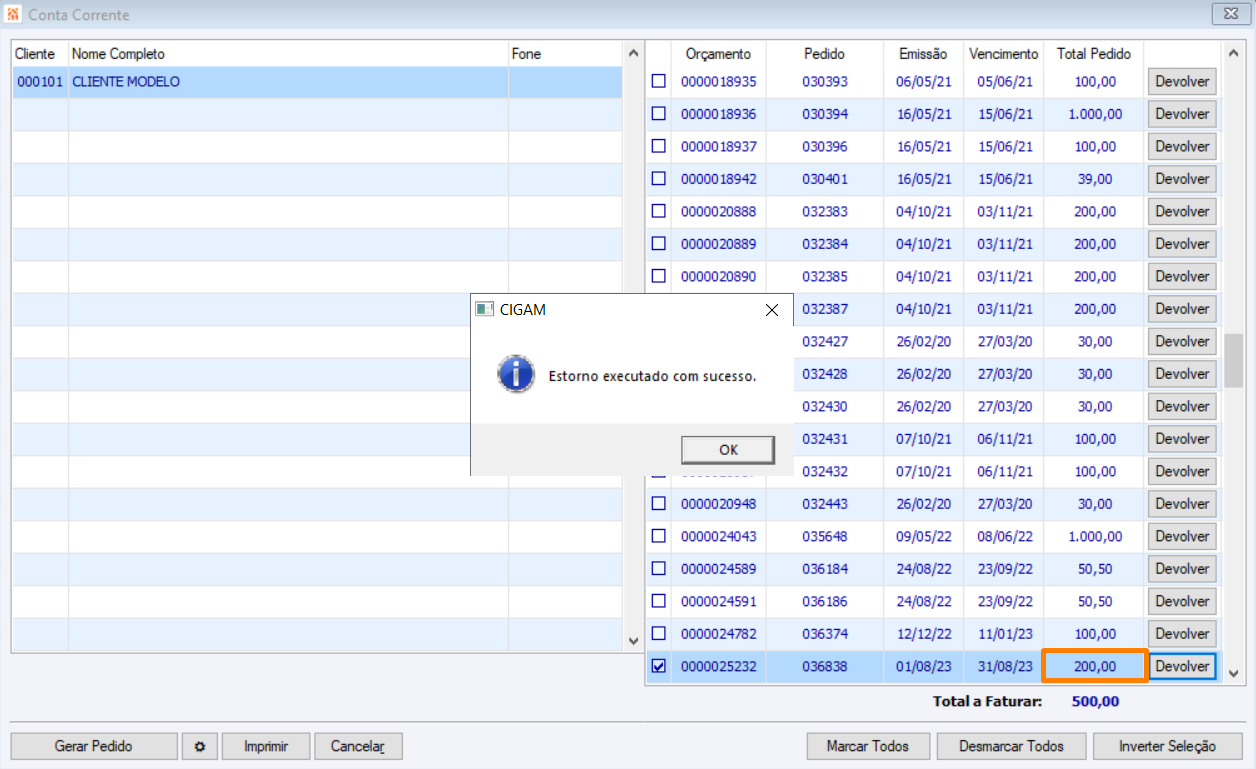Click OK in the CIGAM dialog
This screenshot has width=1256, height=769.
tap(728, 450)
